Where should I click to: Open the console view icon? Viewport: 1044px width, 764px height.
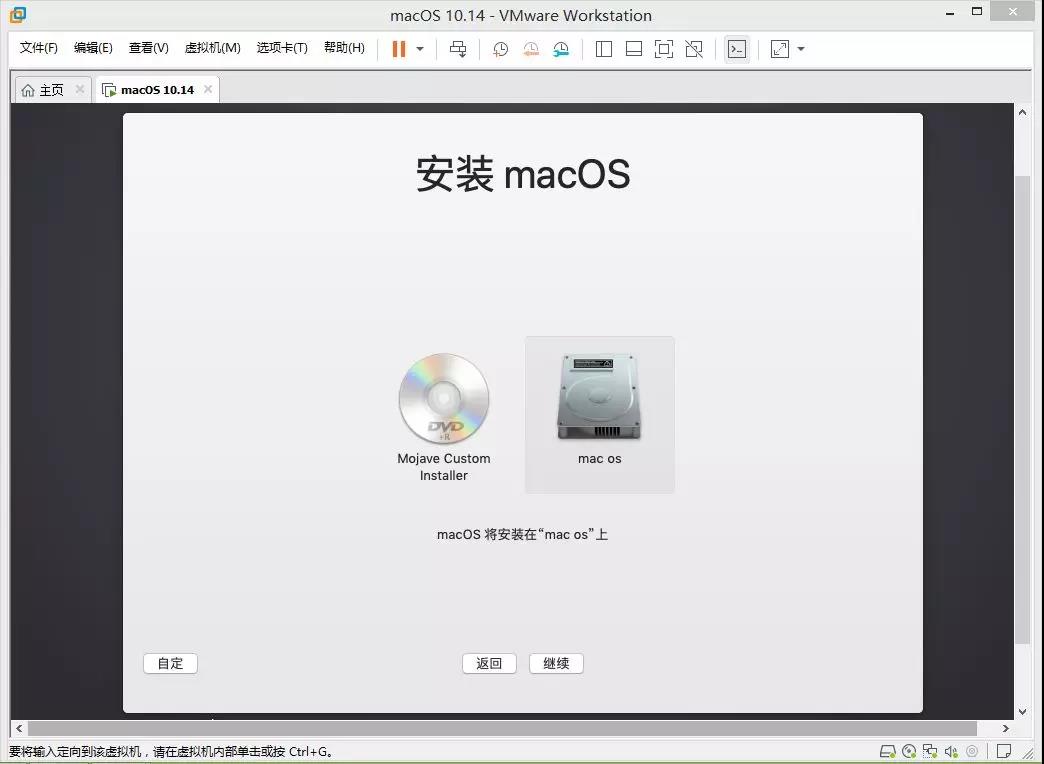click(737, 49)
